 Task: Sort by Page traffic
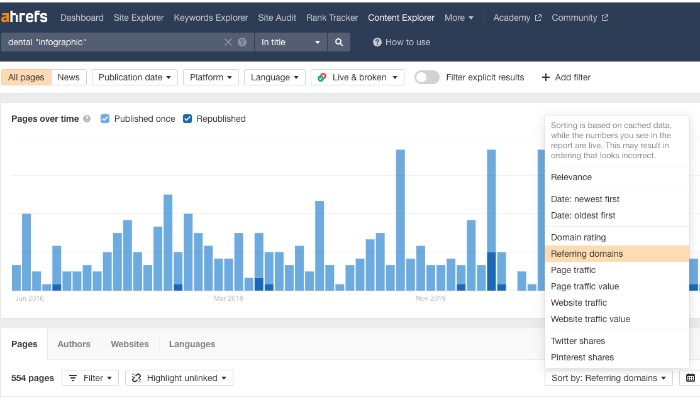click(617, 270)
